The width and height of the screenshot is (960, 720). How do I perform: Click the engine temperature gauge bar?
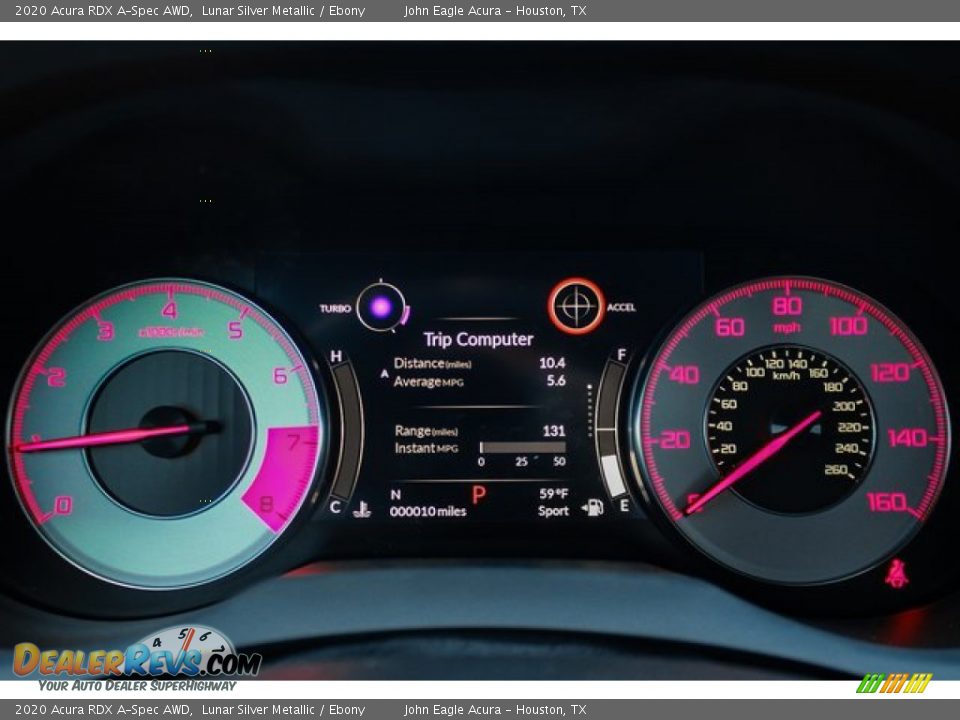pos(346,430)
